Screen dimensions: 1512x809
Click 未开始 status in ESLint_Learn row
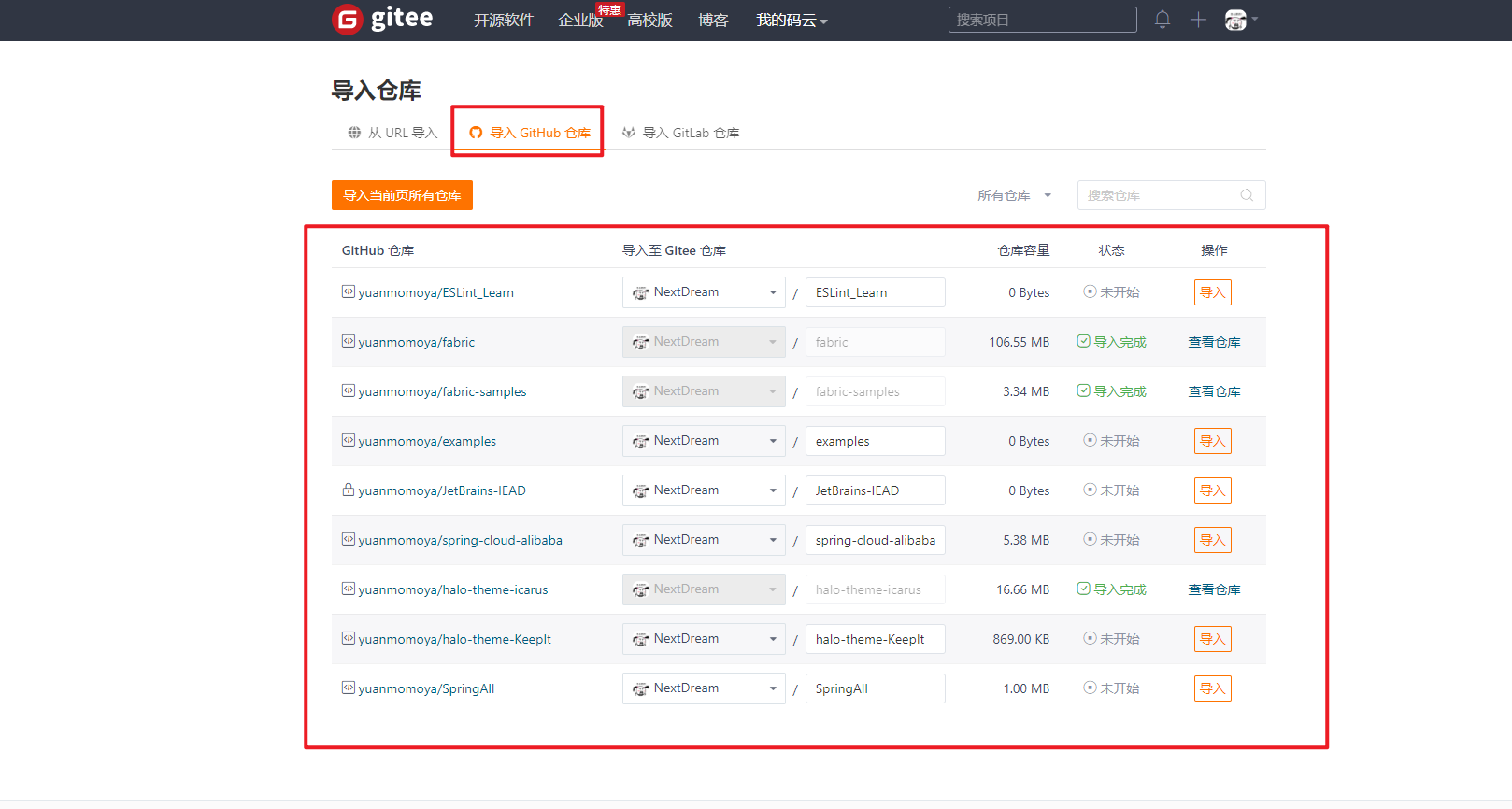(1111, 292)
